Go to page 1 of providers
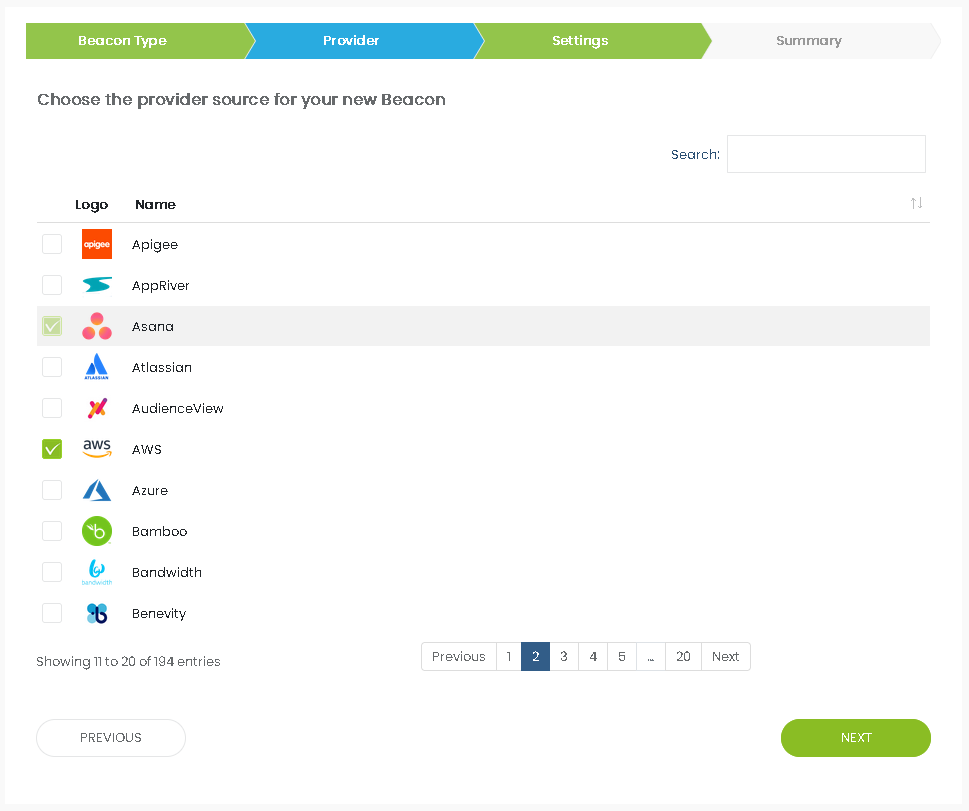The image size is (969, 811). (x=509, y=656)
